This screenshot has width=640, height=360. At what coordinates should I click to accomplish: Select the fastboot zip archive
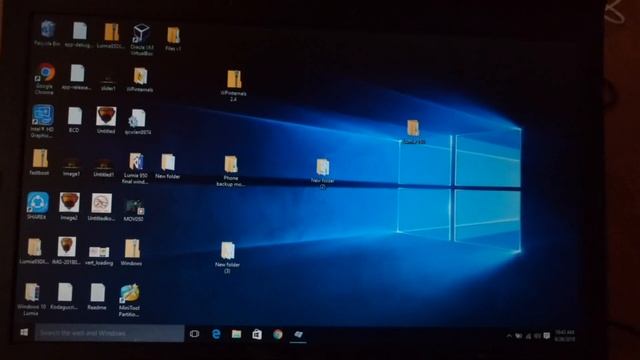[40, 162]
